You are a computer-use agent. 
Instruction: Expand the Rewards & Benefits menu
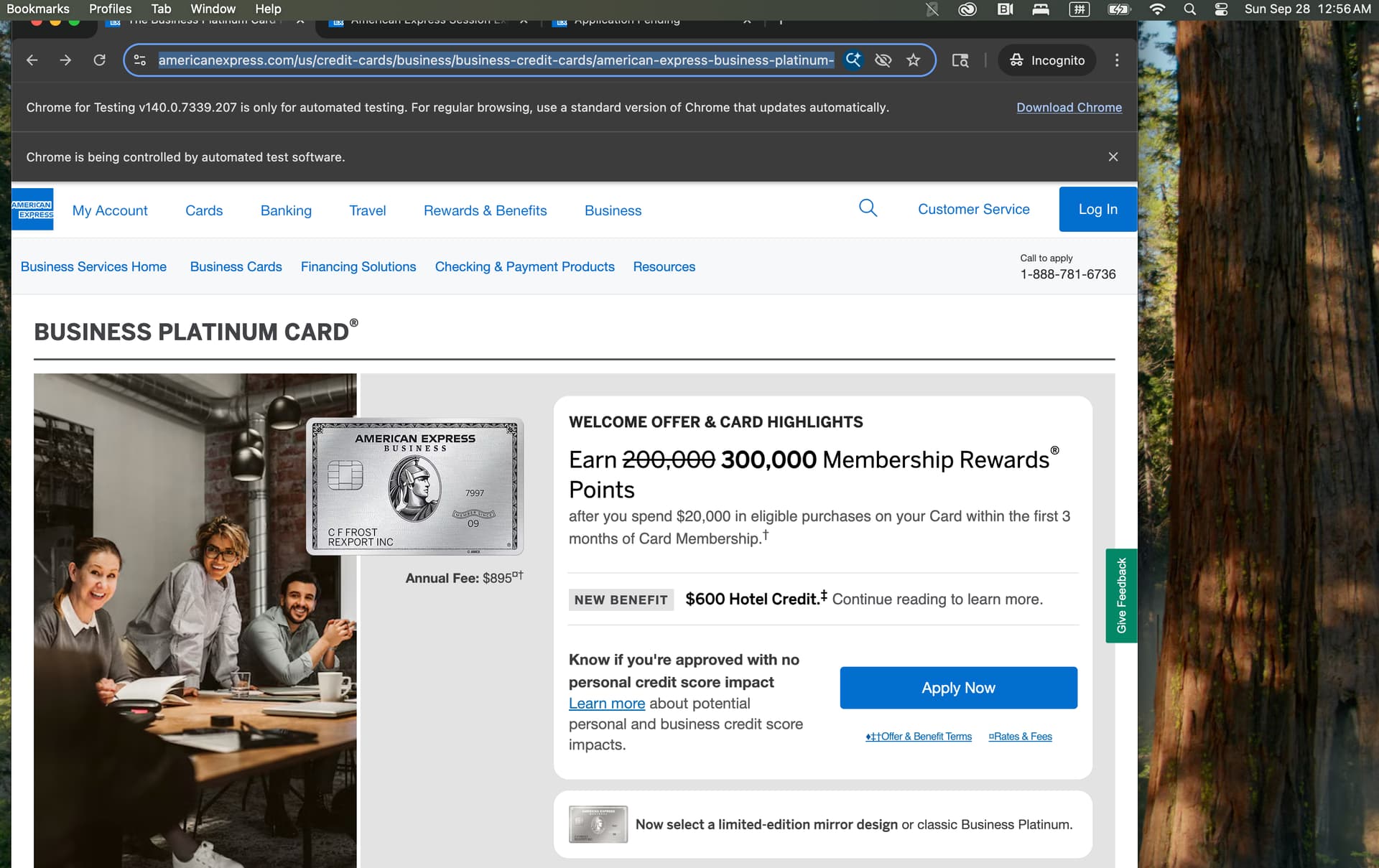pos(485,210)
